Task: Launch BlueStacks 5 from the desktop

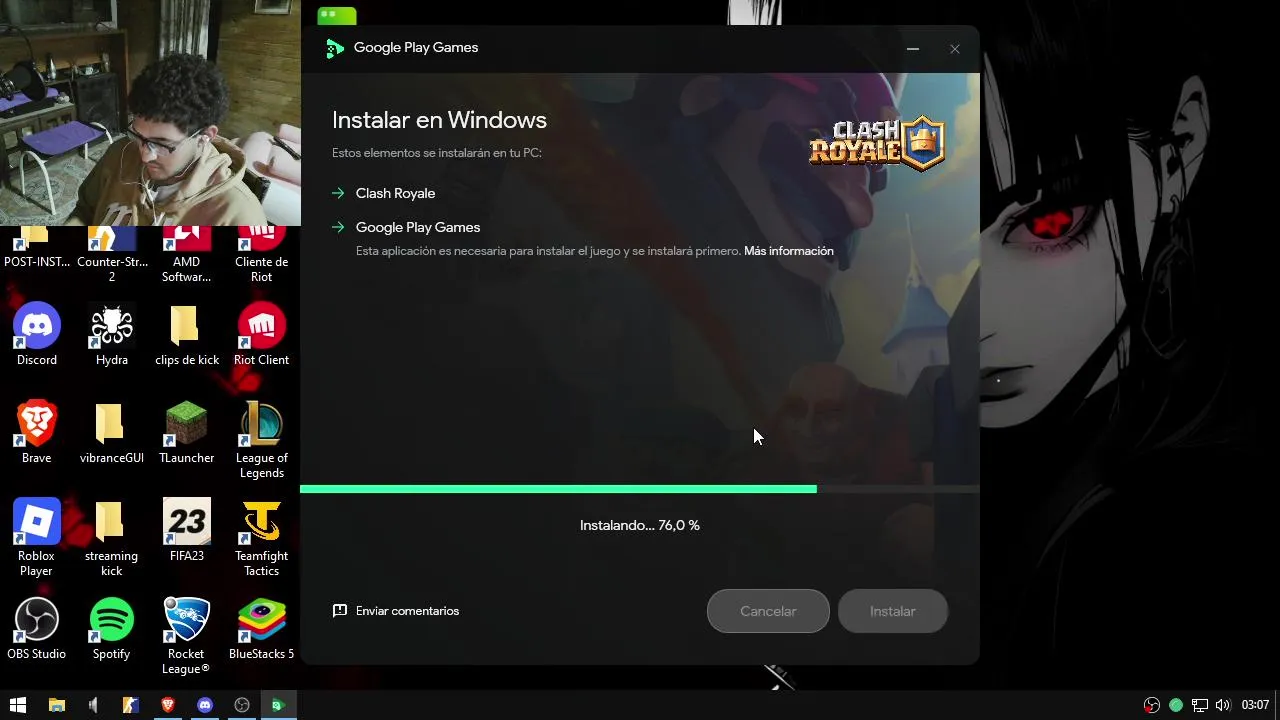Action: (x=261, y=628)
